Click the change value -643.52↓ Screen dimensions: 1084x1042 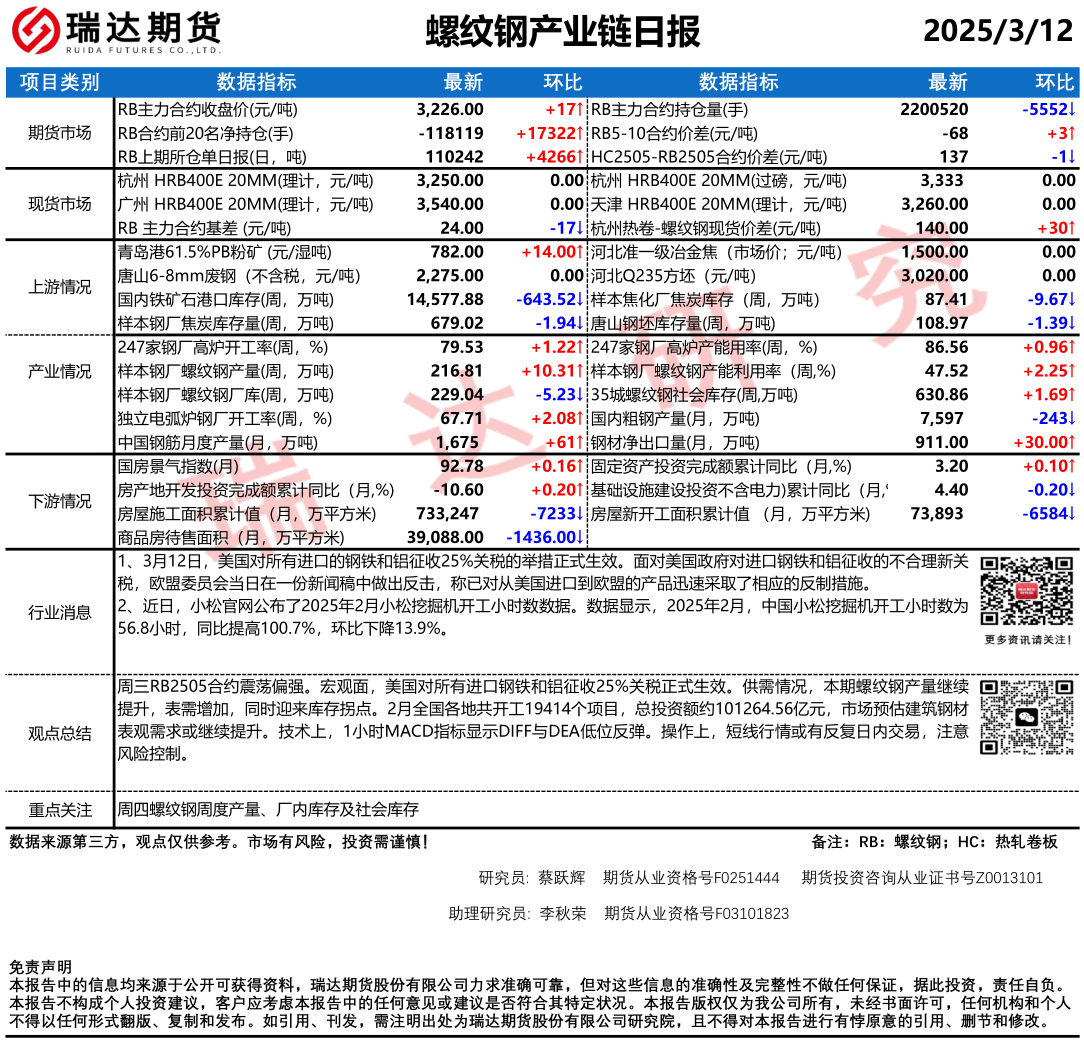tap(550, 299)
